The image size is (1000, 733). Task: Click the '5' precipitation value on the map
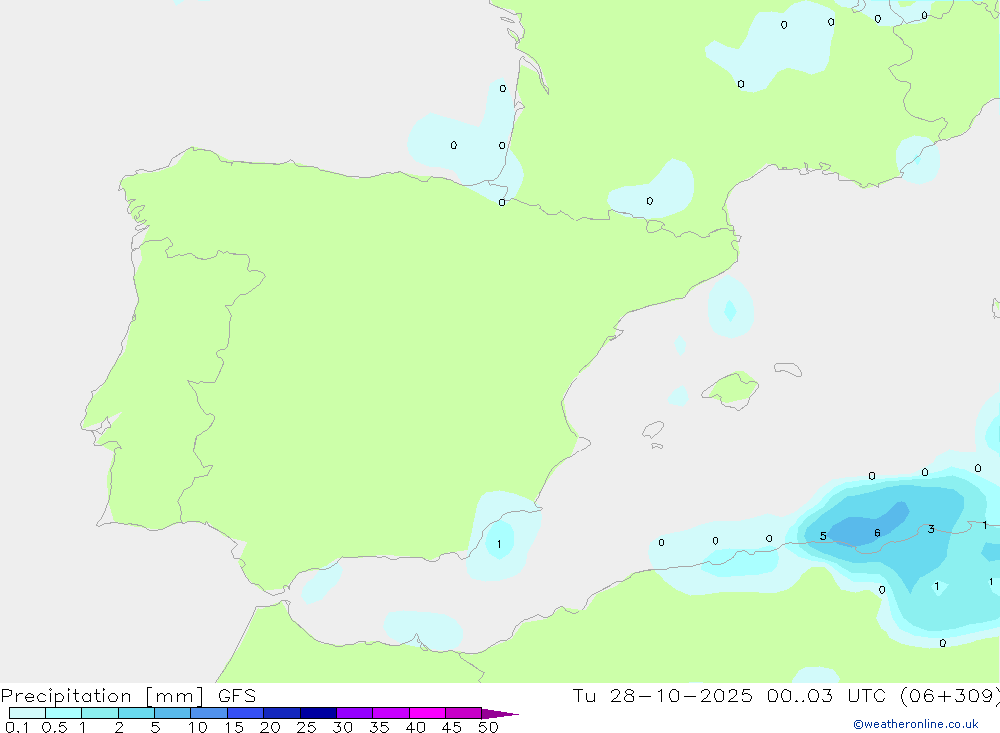823,536
